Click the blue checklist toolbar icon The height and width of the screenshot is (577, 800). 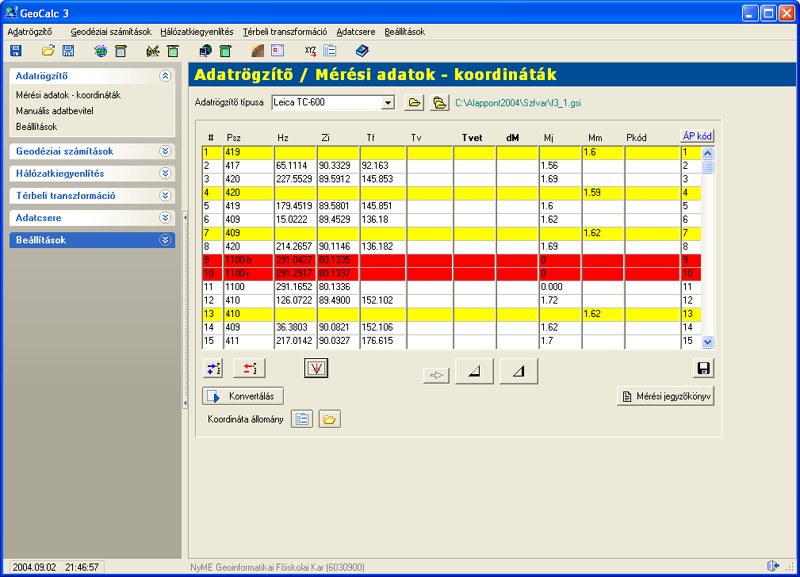[330, 51]
